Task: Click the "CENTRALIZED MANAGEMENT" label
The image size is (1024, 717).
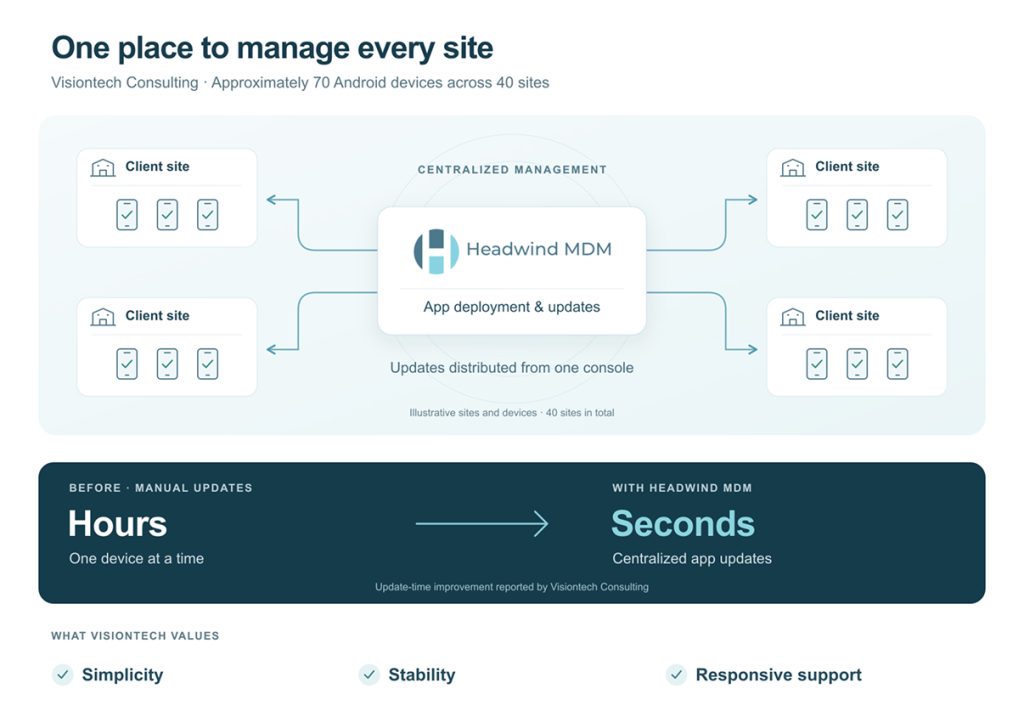Action: (x=512, y=170)
